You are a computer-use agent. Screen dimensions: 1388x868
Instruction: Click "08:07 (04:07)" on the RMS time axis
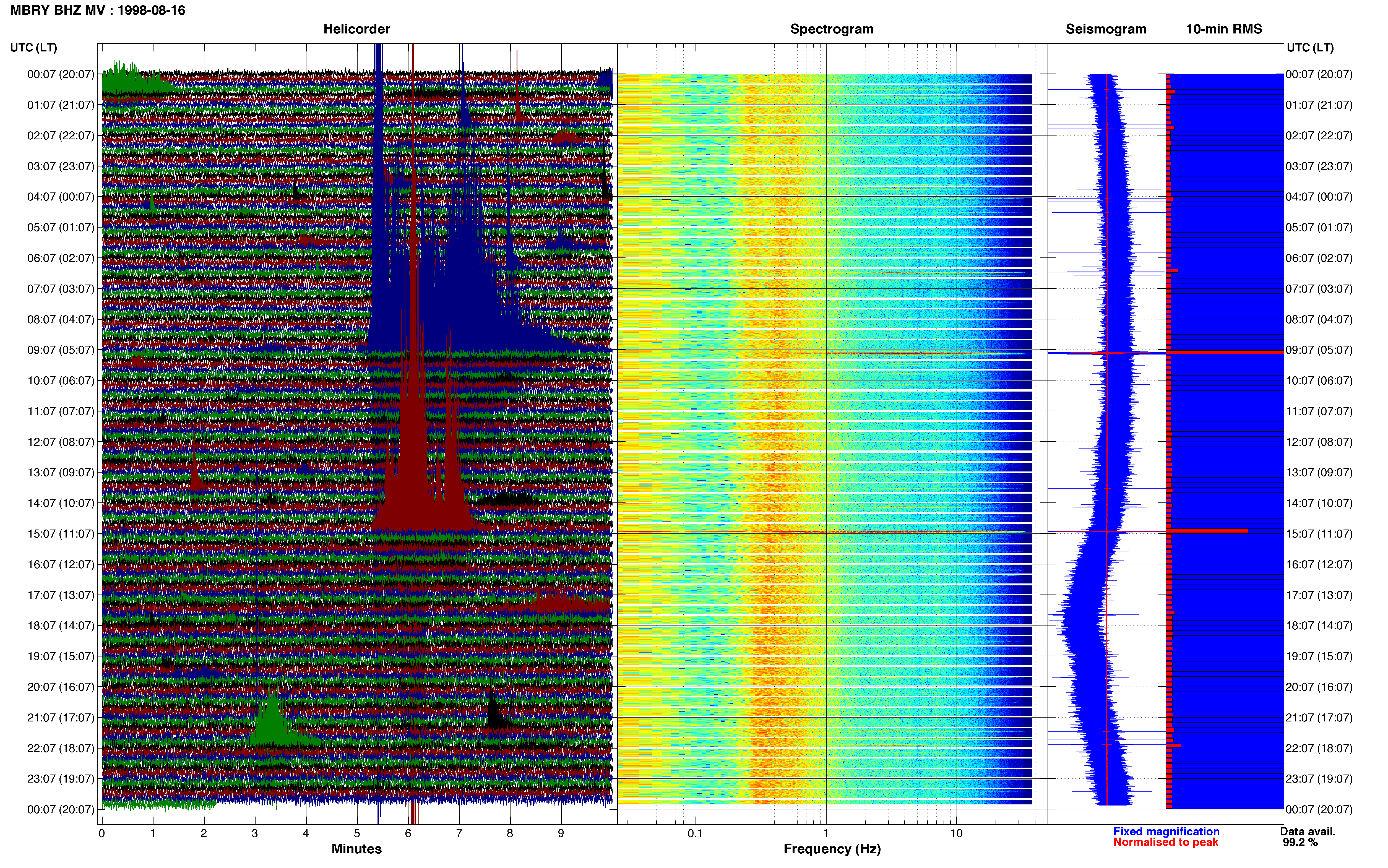point(1319,320)
